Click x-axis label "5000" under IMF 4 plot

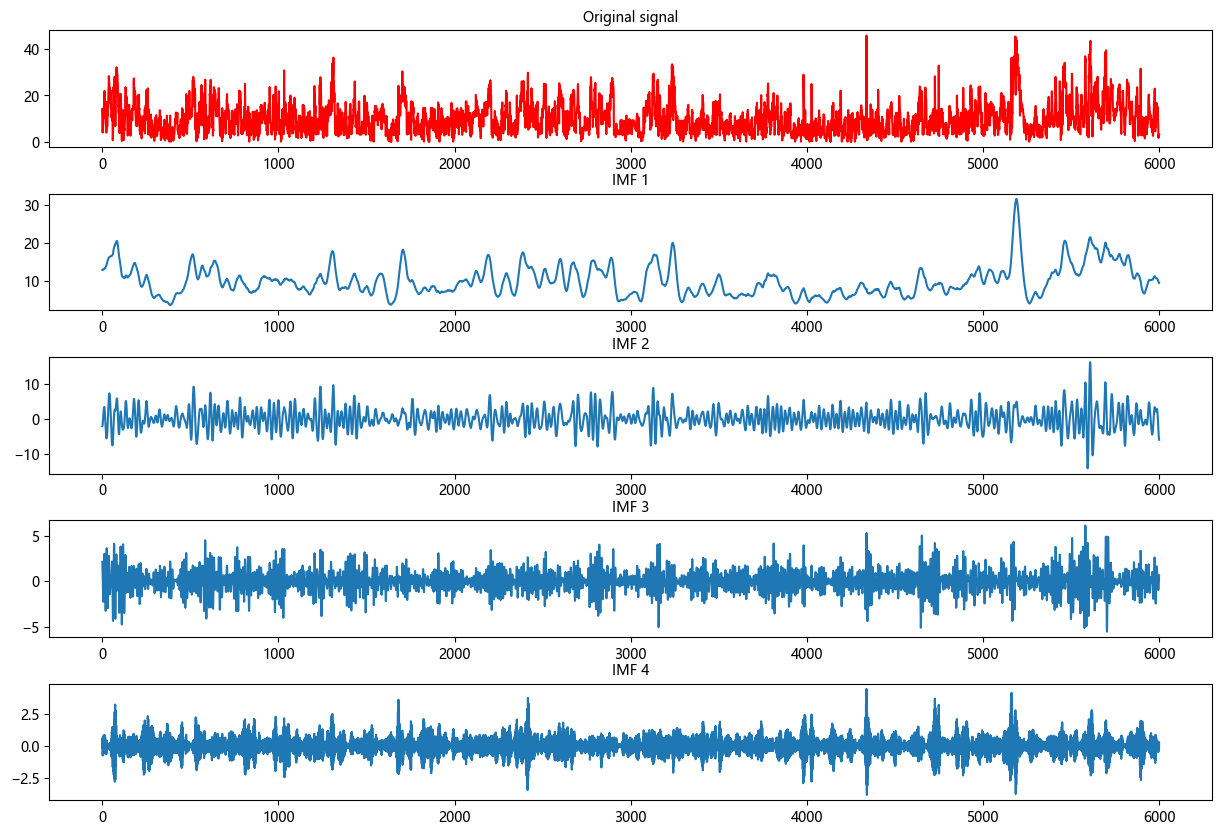(x=982, y=817)
